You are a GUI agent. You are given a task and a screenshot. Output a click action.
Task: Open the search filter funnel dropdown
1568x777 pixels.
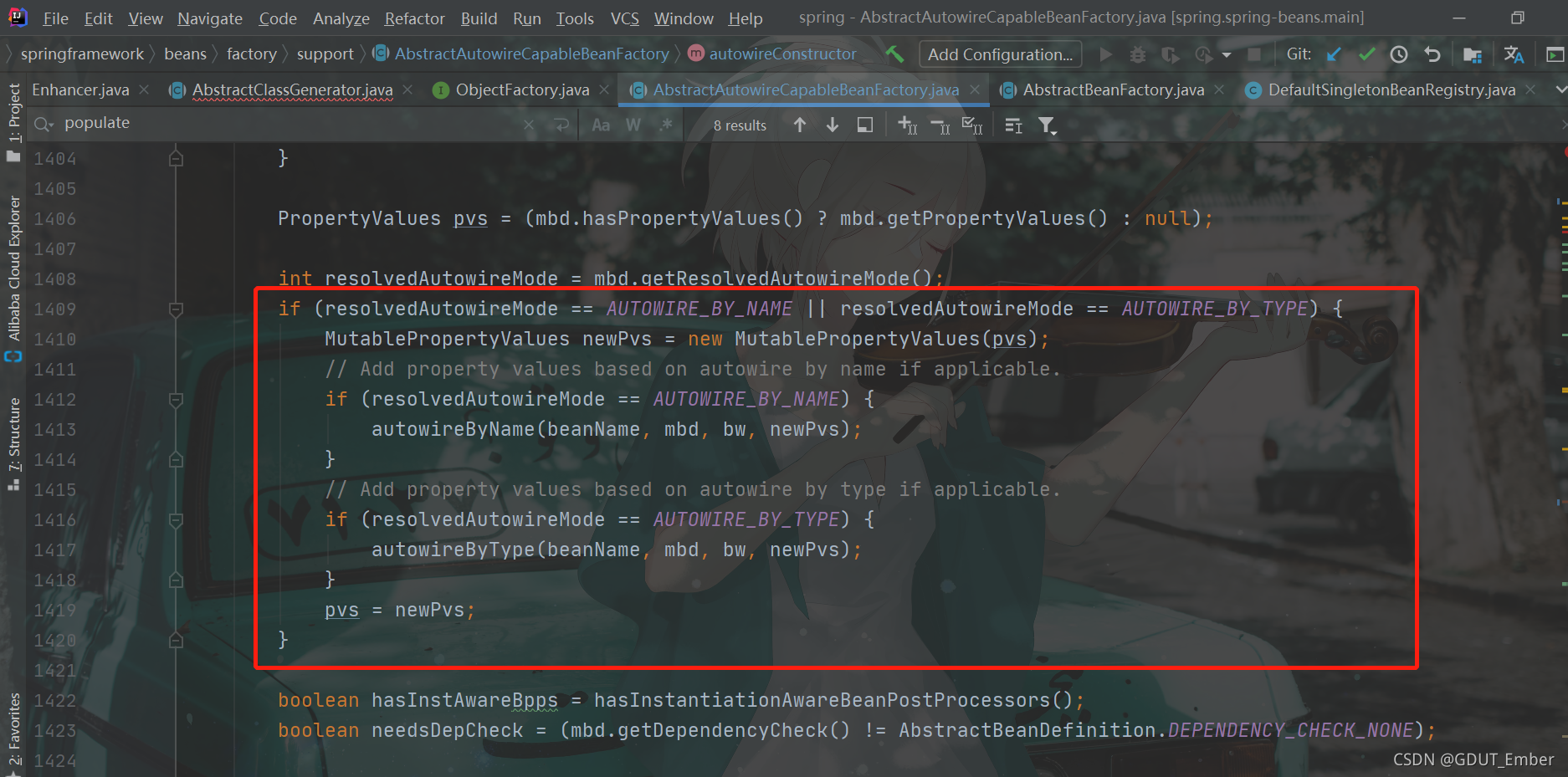tap(1048, 125)
